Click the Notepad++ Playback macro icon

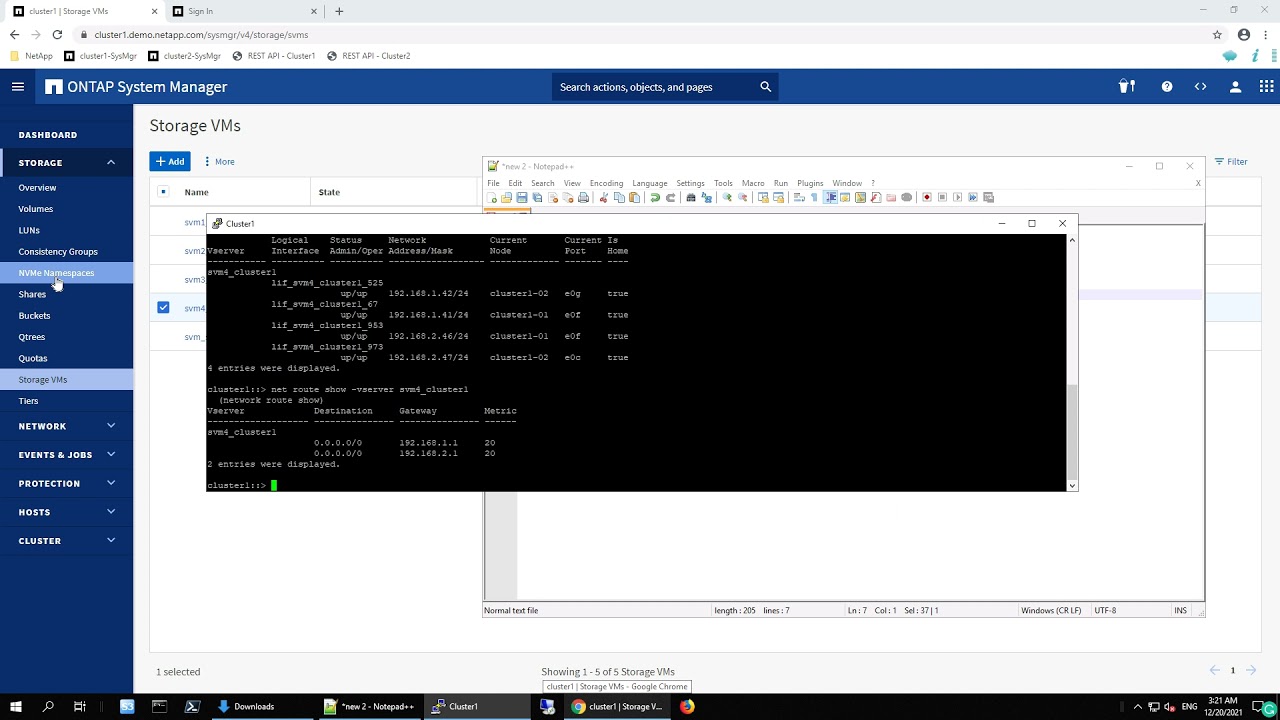tap(958, 197)
